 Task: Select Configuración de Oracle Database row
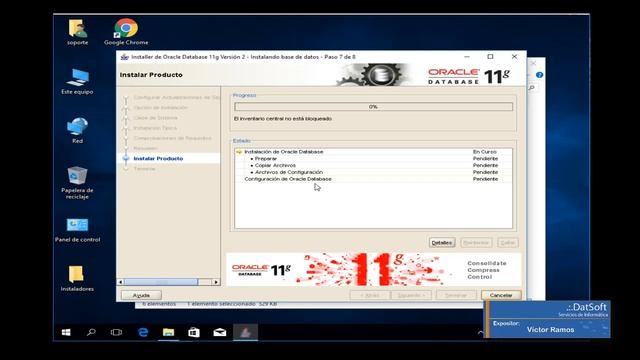pyautogui.click(x=373, y=179)
